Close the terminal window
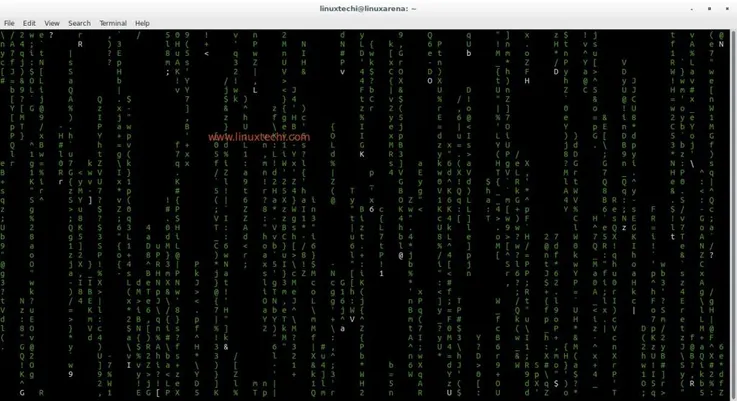Viewport: 737px width, 401px height. tap(727, 8)
